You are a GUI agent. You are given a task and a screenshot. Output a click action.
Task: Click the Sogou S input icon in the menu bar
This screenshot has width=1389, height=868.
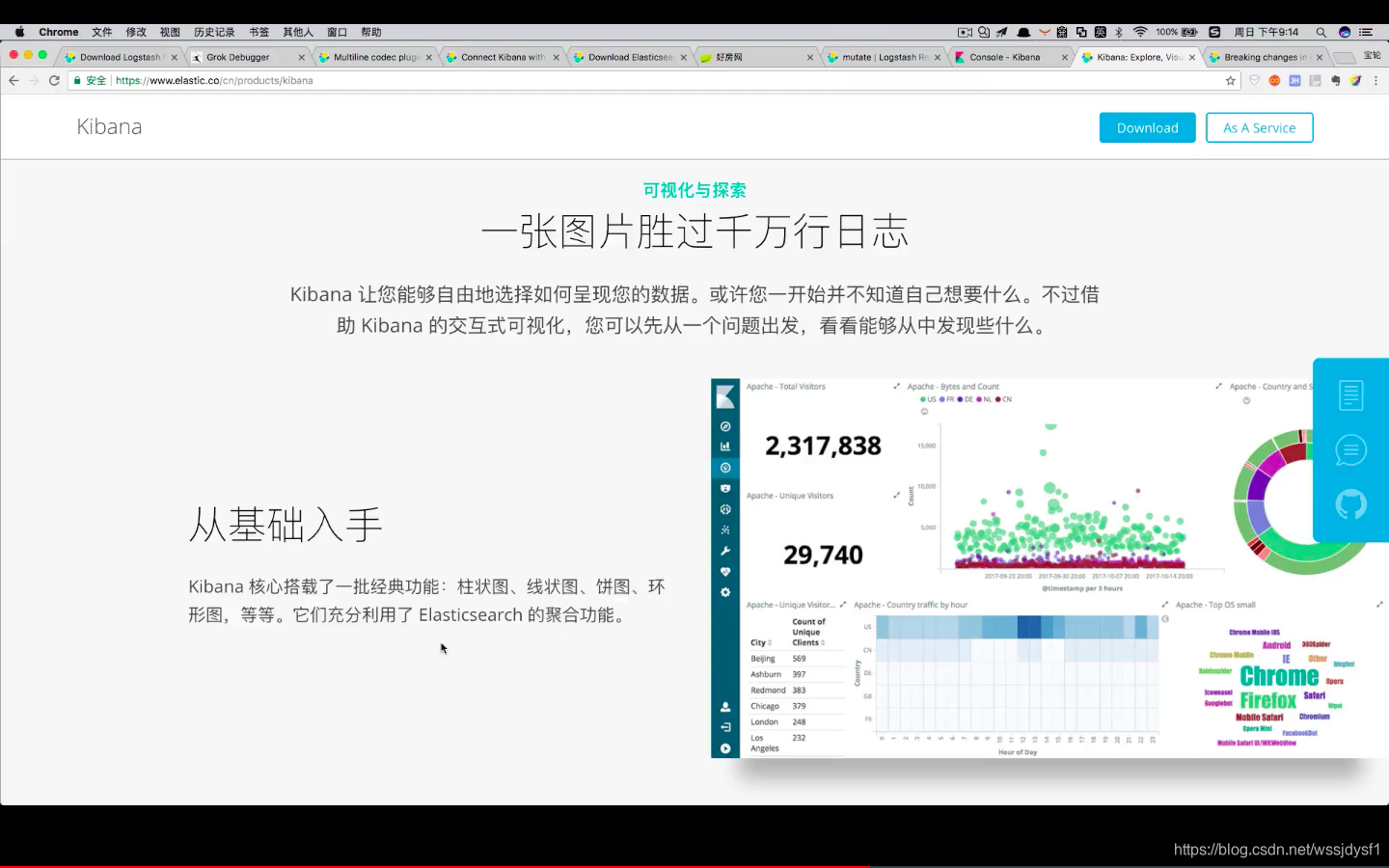click(1214, 32)
